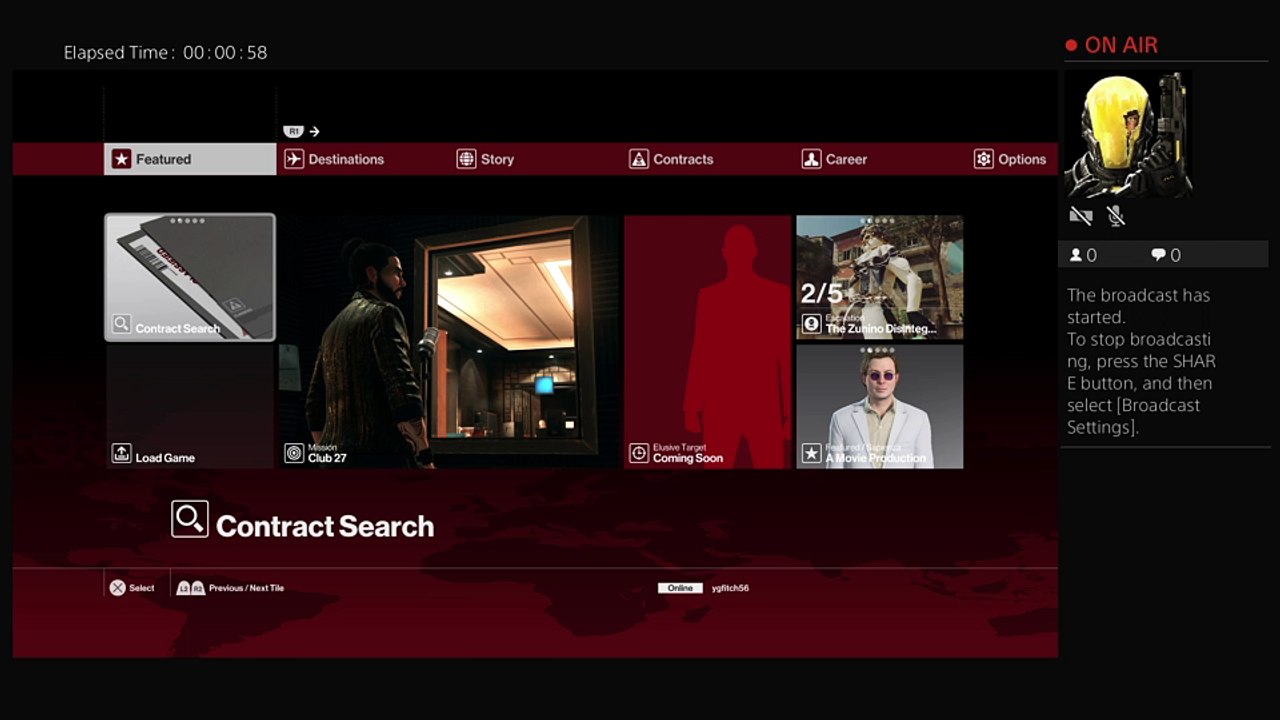Click the comments speech bubble icon
Viewport: 1280px width, 720px height.
1158,255
